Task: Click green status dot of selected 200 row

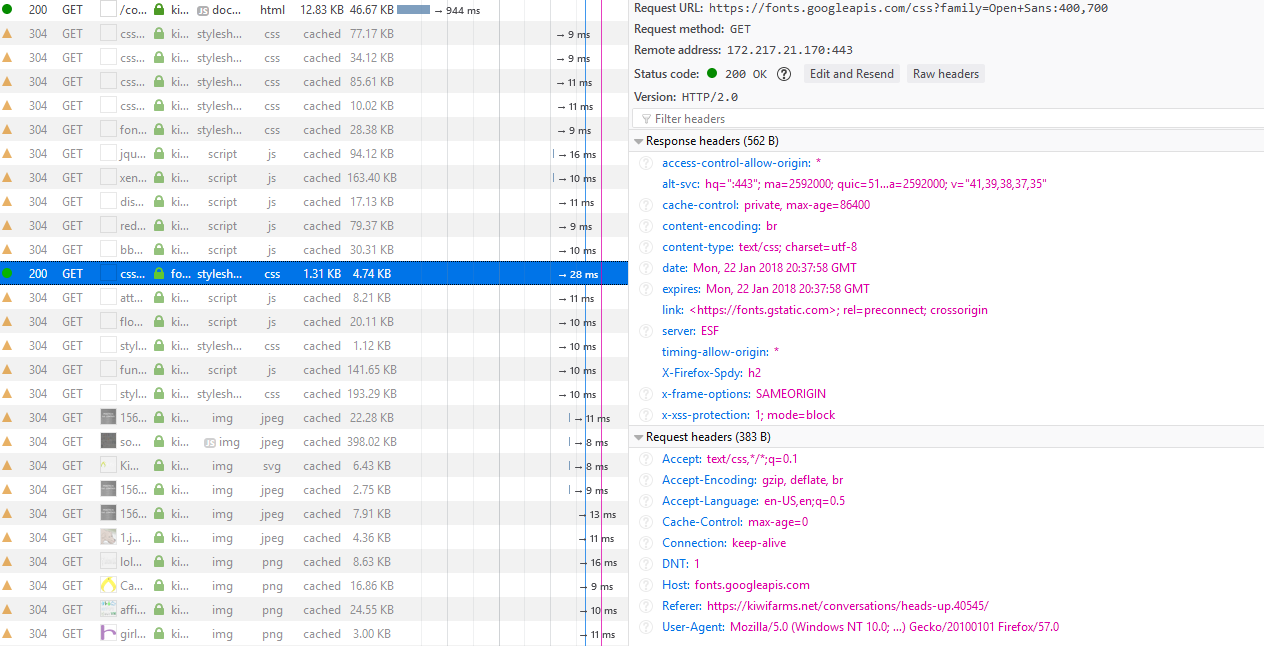Action: click(8, 273)
